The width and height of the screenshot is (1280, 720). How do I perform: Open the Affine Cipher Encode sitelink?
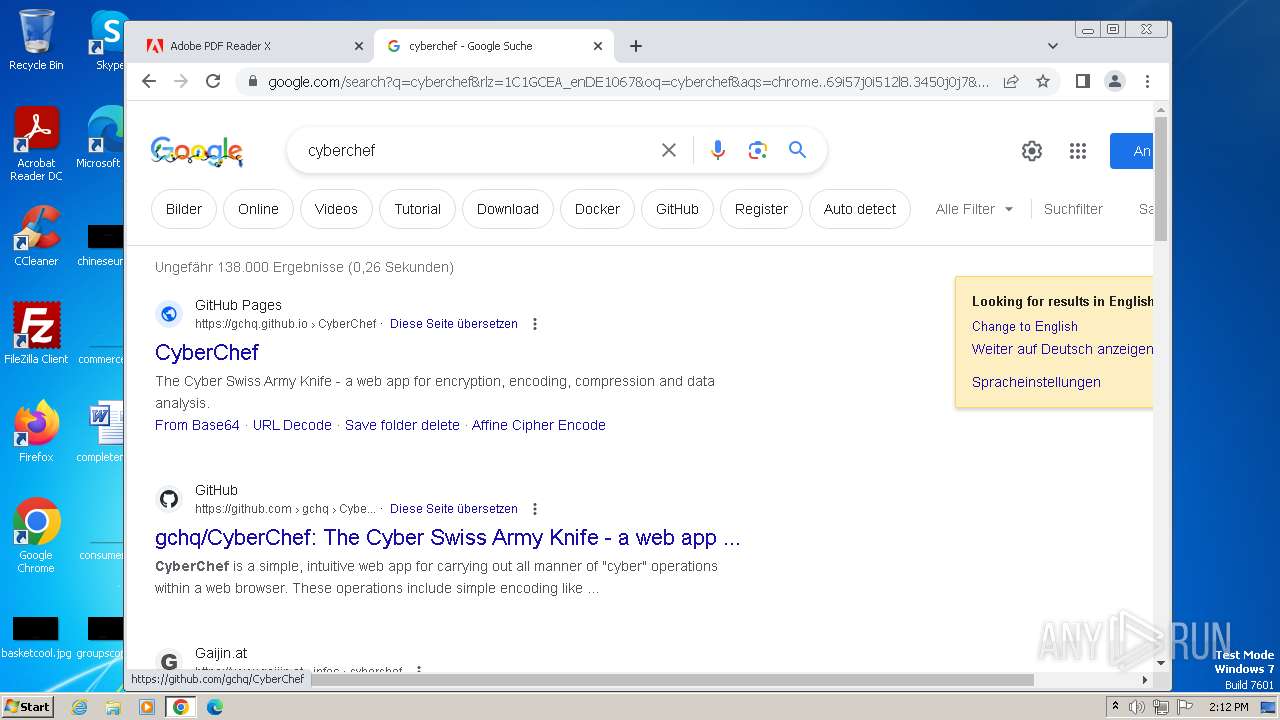[538, 425]
